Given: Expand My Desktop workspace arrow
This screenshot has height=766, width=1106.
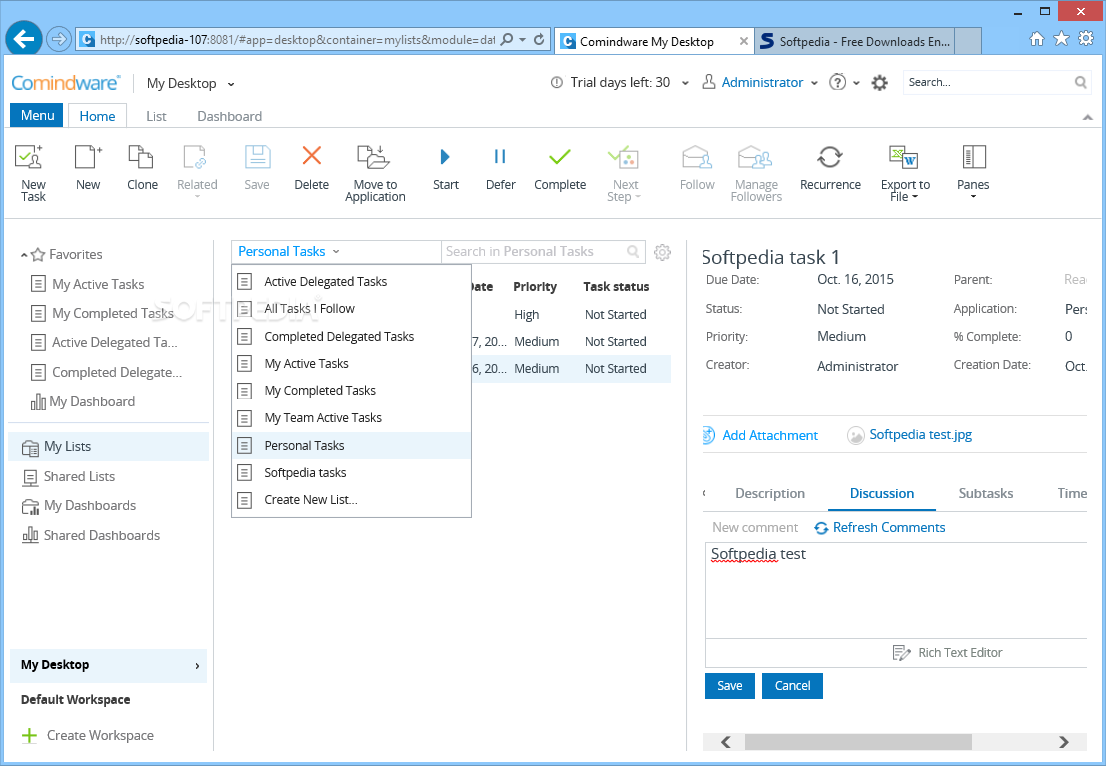Looking at the screenshot, I should click(x=197, y=666).
